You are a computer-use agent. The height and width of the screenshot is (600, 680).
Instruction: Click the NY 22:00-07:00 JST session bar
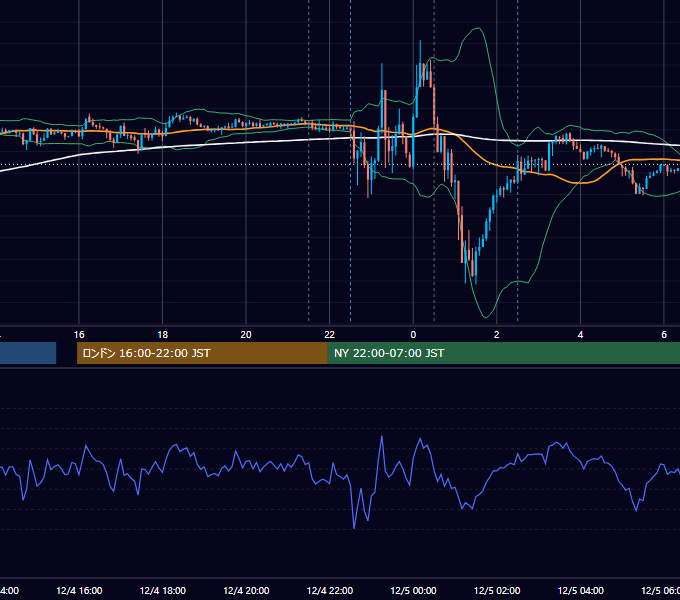[x=504, y=353]
